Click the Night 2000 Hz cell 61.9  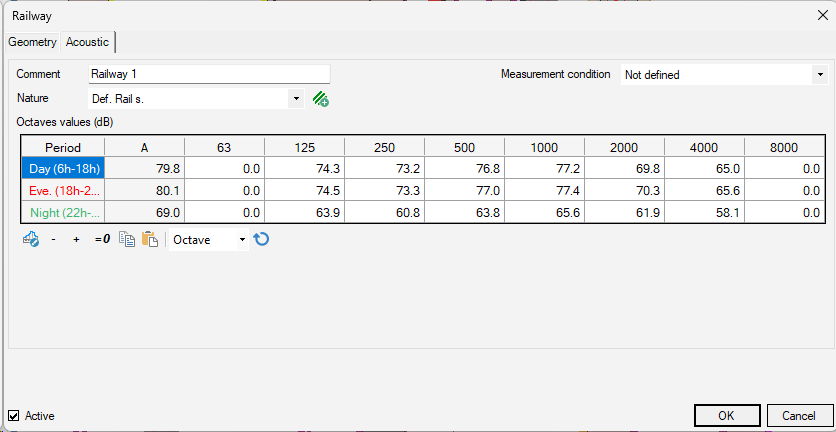point(624,213)
